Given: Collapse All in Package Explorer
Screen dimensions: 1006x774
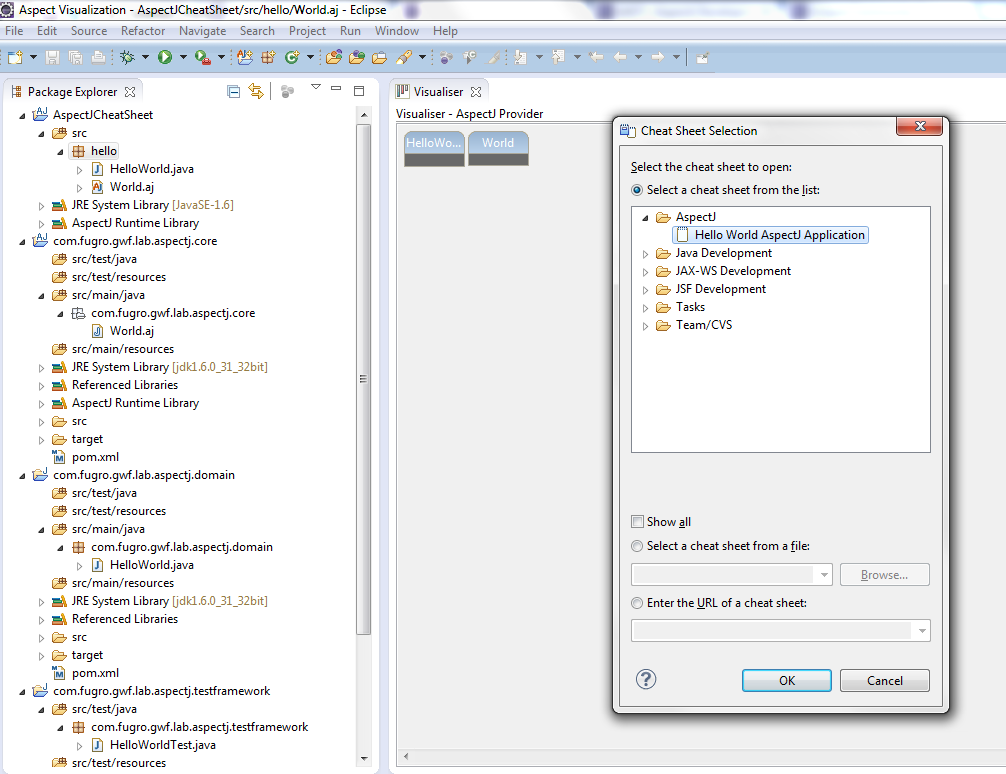Looking at the screenshot, I should click(233, 92).
